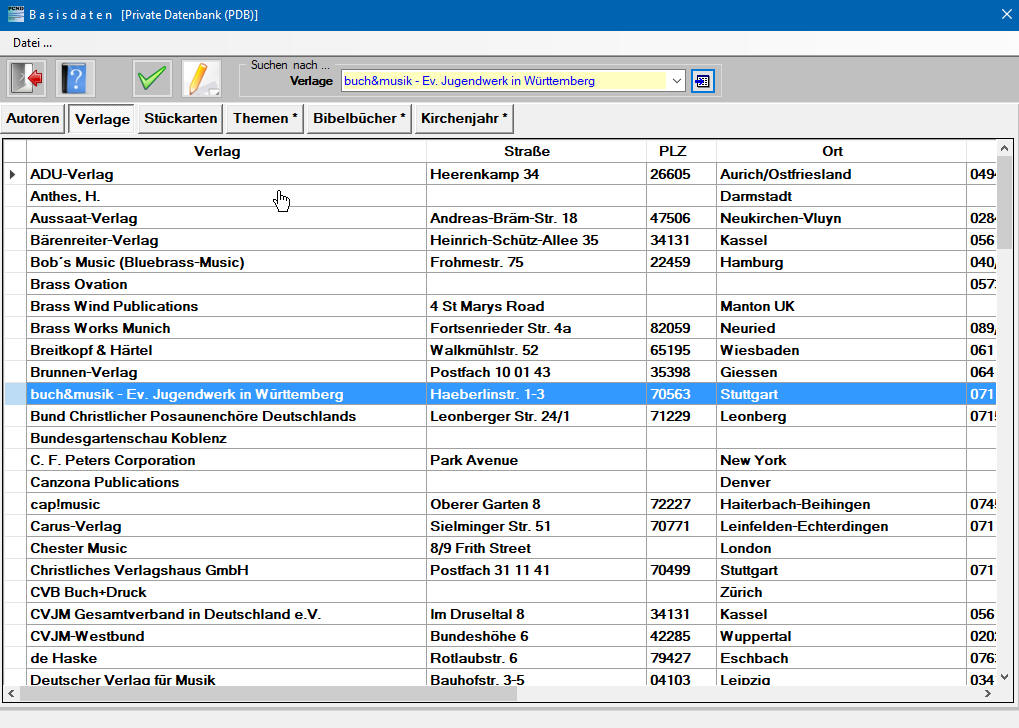Select Christliches Verlagshaus GmbH
This screenshot has width=1019, height=728.
point(226,571)
